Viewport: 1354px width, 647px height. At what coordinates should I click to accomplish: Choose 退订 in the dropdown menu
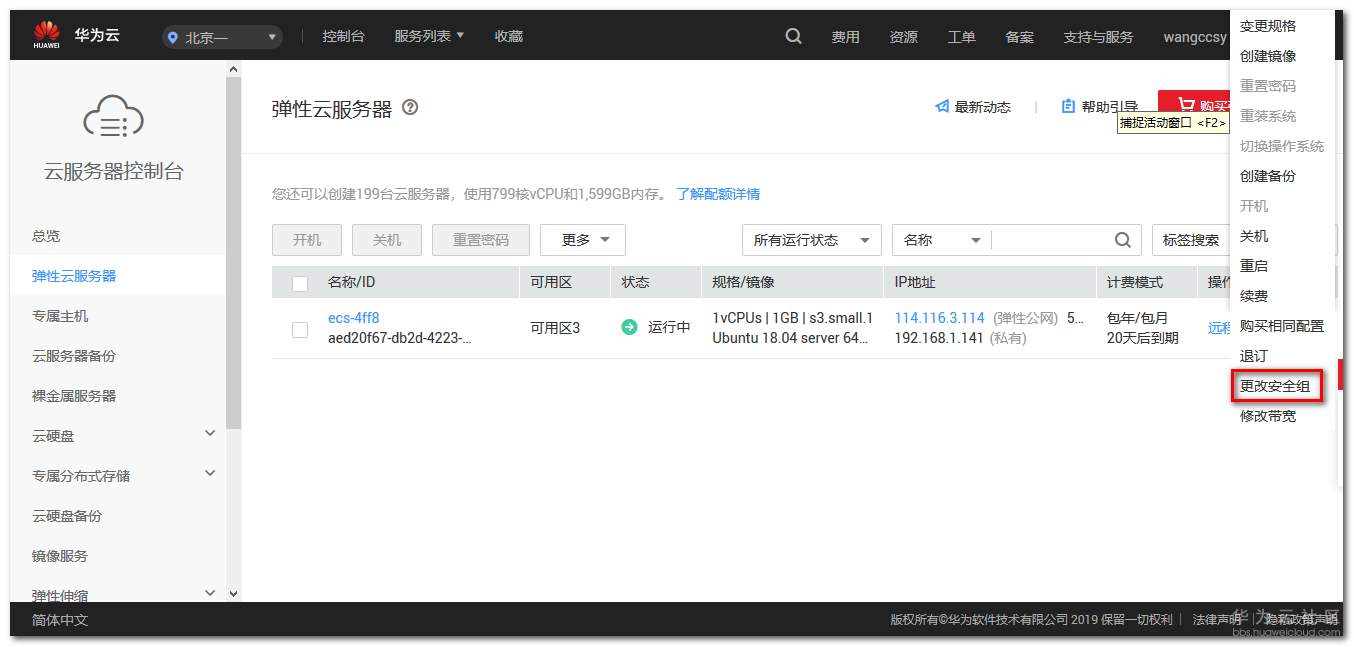1254,356
